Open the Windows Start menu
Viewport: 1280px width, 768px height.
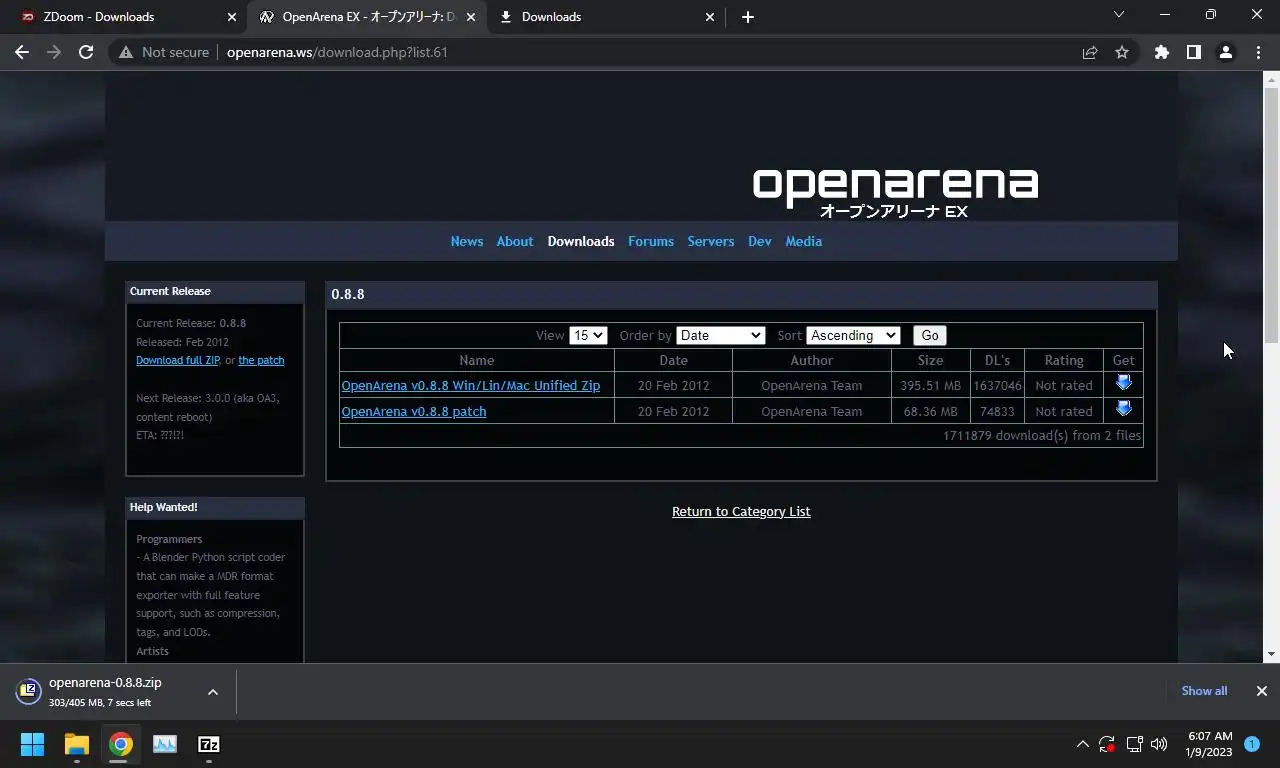[x=32, y=744]
